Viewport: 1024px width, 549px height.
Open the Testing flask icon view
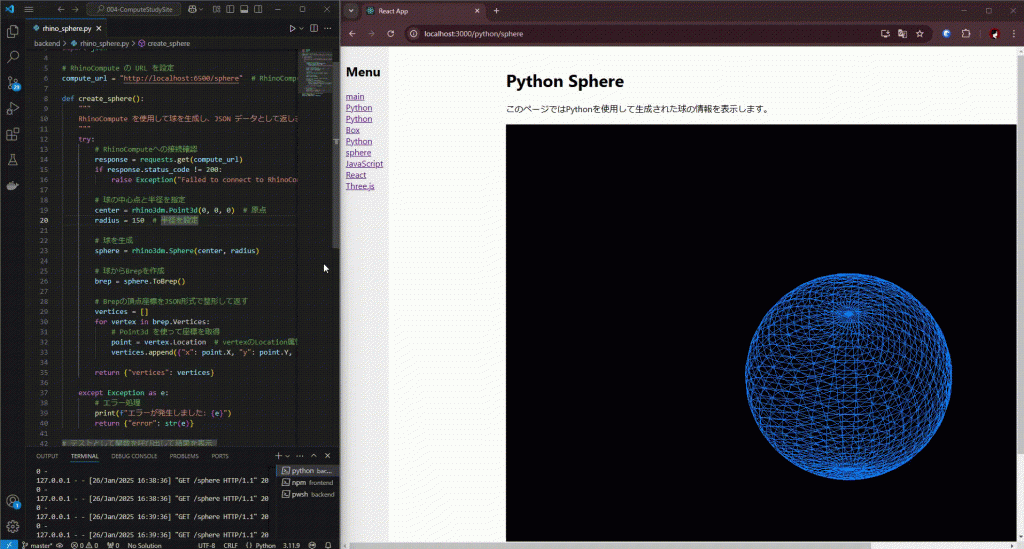(x=13, y=160)
